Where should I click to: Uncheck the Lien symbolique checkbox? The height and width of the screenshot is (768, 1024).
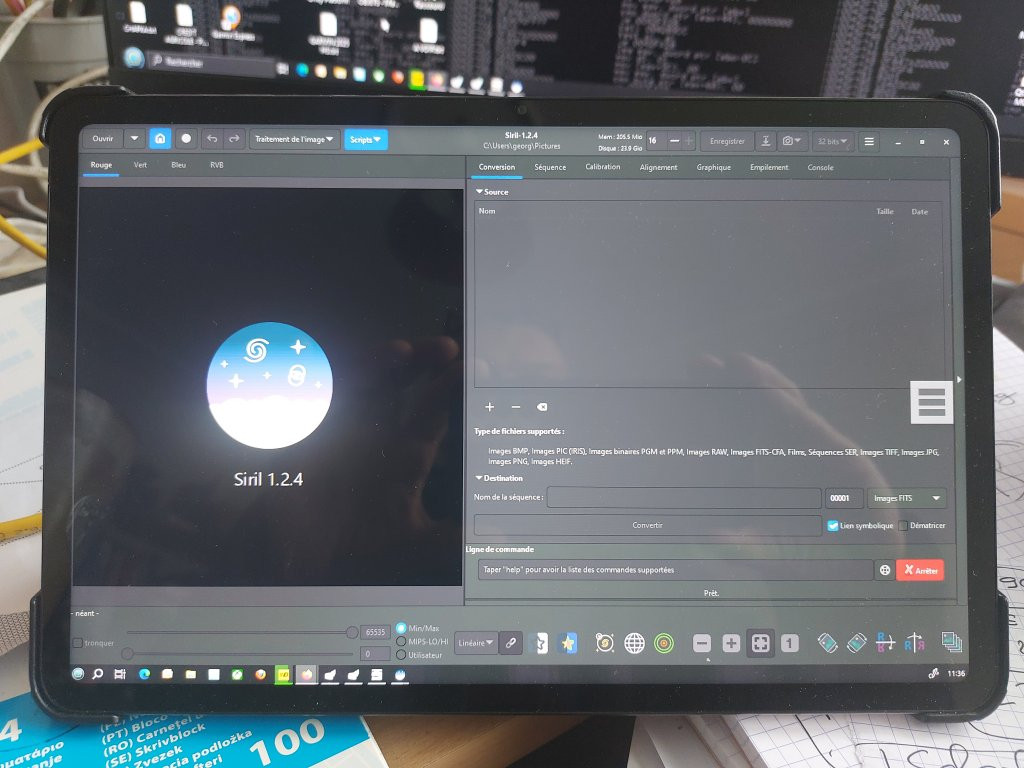[833, 526]
